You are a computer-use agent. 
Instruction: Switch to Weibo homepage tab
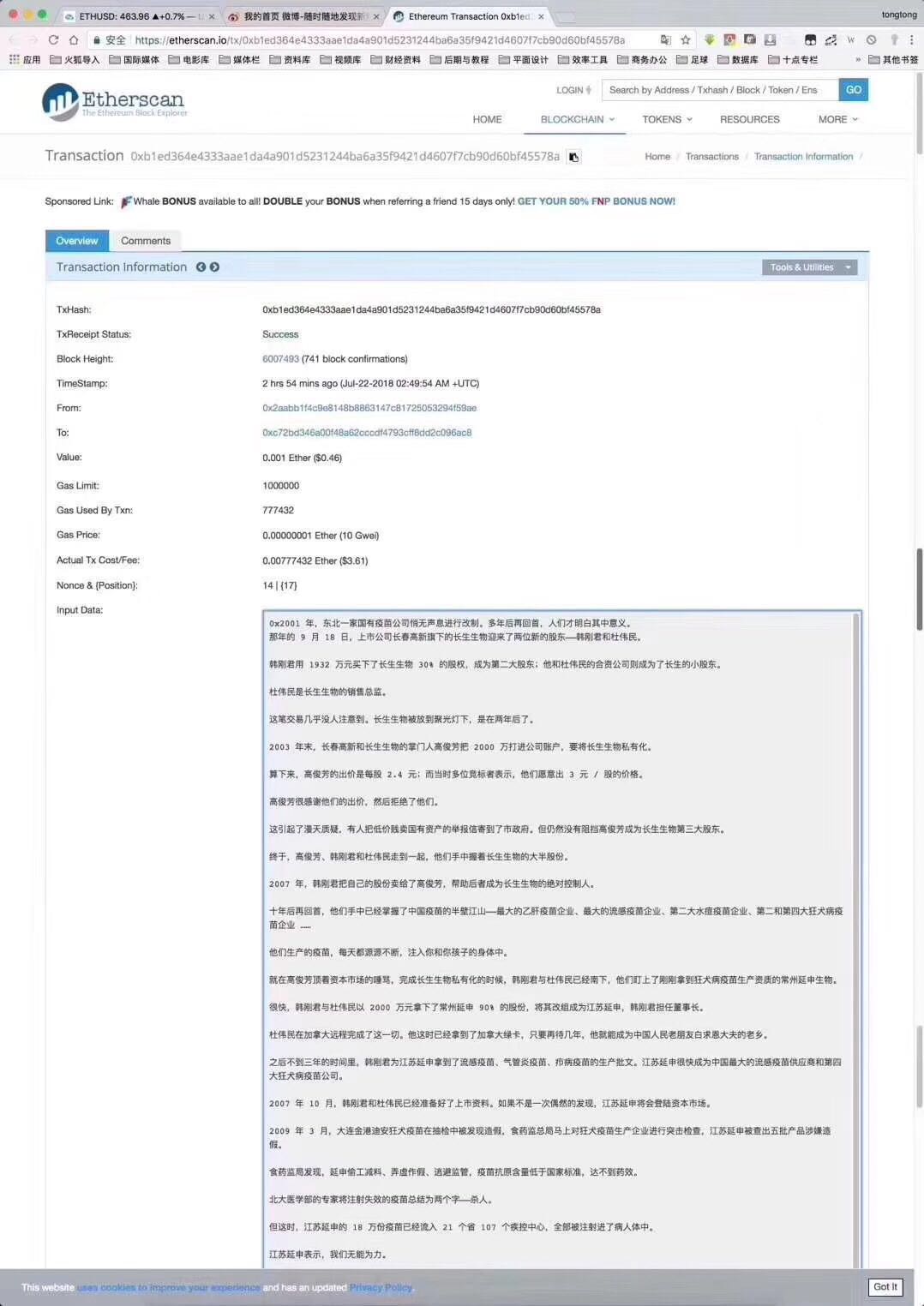tap(302, 16)
